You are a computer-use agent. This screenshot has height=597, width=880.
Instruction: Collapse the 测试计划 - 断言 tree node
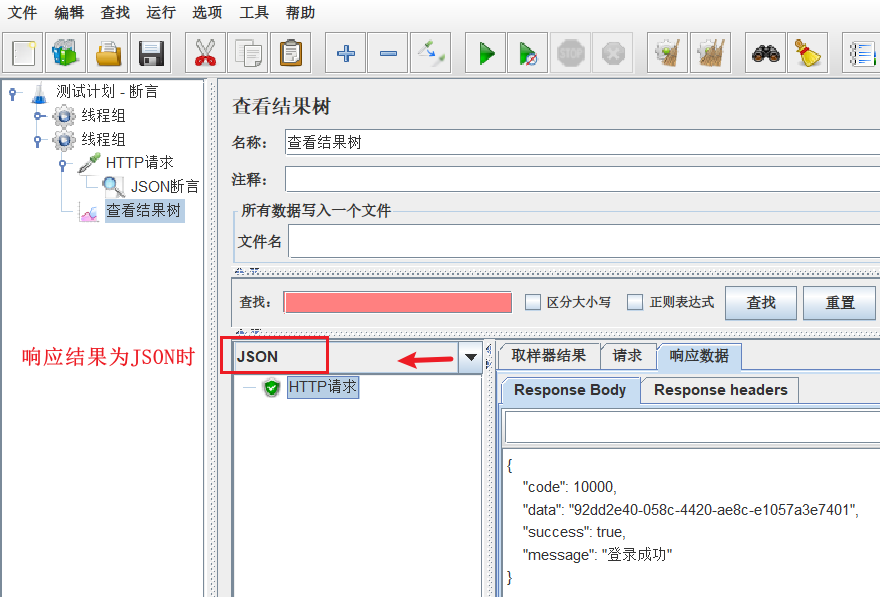point(12,93)
